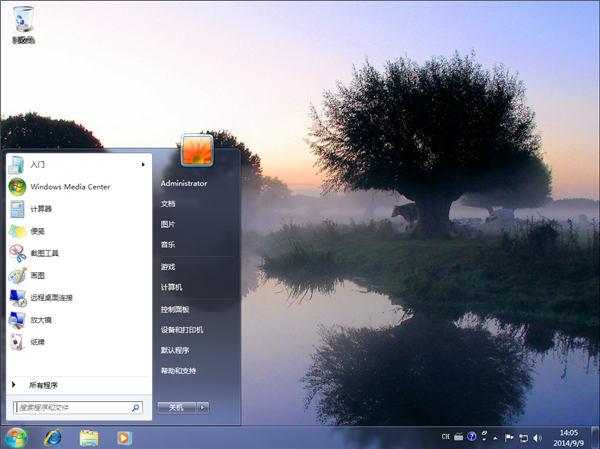Launch the Calculator (计算器) app

tap(41, 208)
